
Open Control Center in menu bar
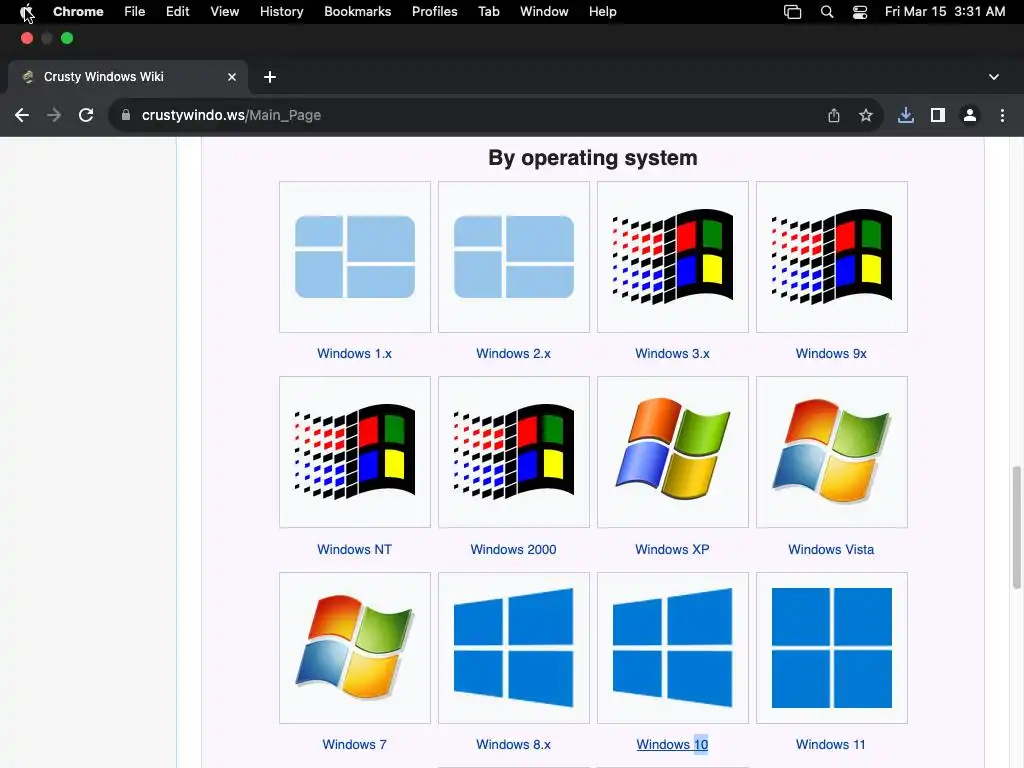860,12
